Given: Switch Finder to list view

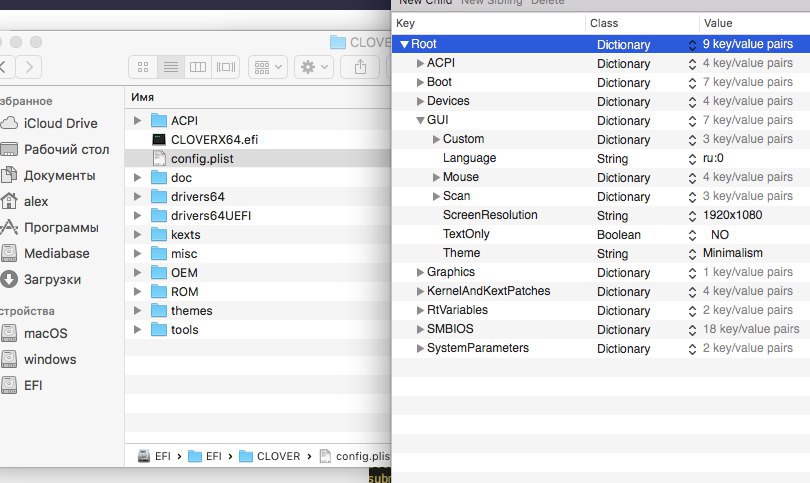Looking at the screenshot, I should (x=170, y=67).
